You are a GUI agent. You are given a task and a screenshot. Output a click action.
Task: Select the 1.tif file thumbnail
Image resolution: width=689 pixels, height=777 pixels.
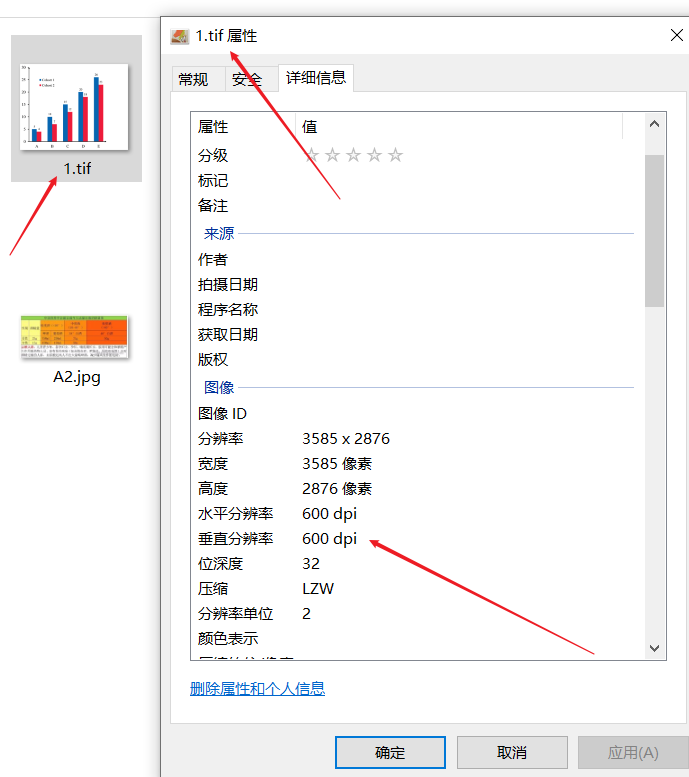click(x=74, y=107)
